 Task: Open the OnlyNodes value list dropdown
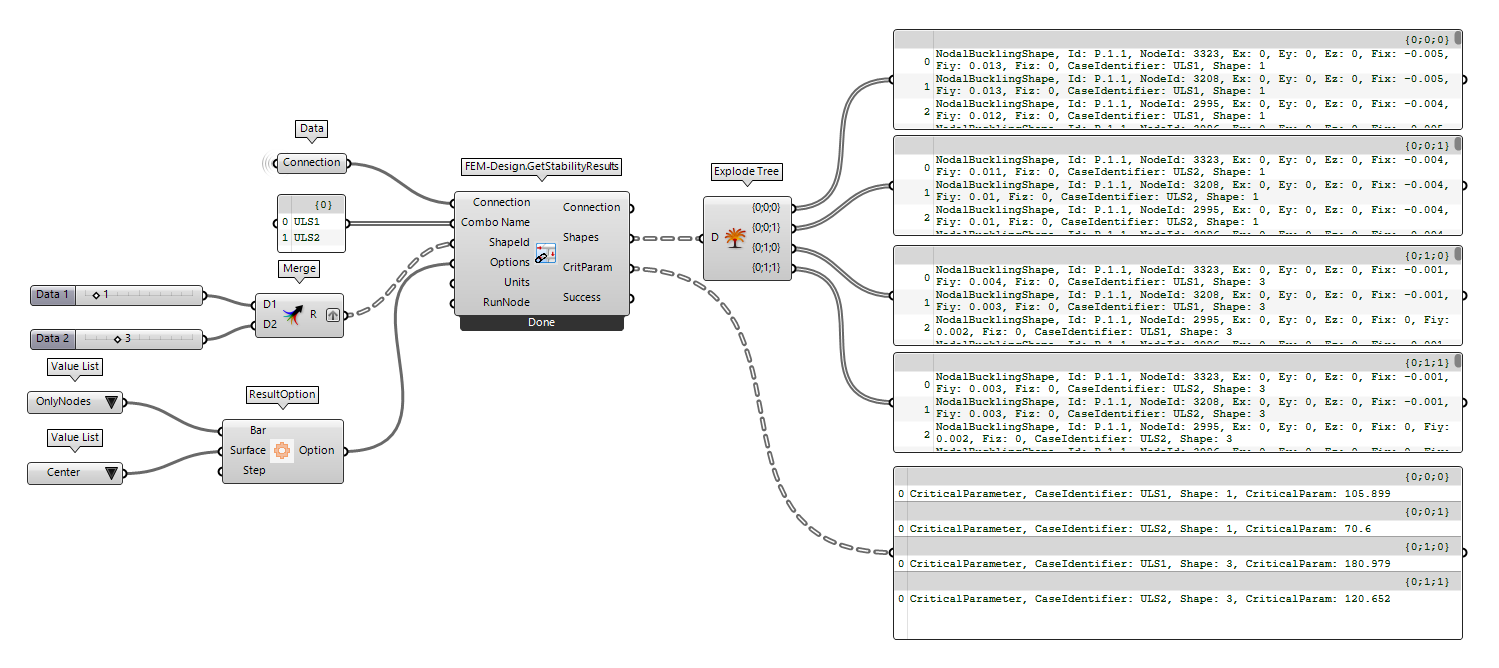pyautogui.click(x=110, y=403)
